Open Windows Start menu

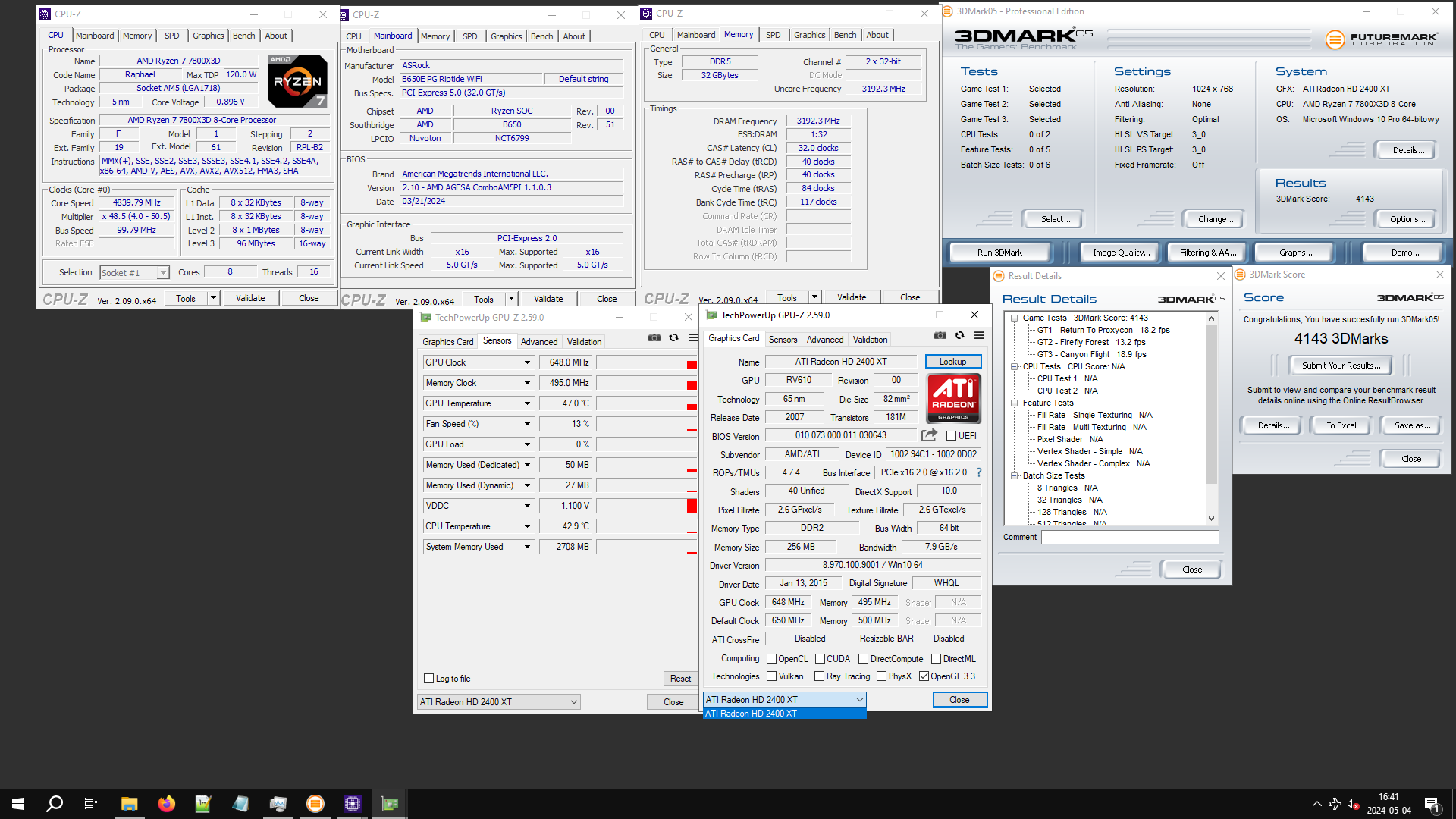[x=18, y=804]
